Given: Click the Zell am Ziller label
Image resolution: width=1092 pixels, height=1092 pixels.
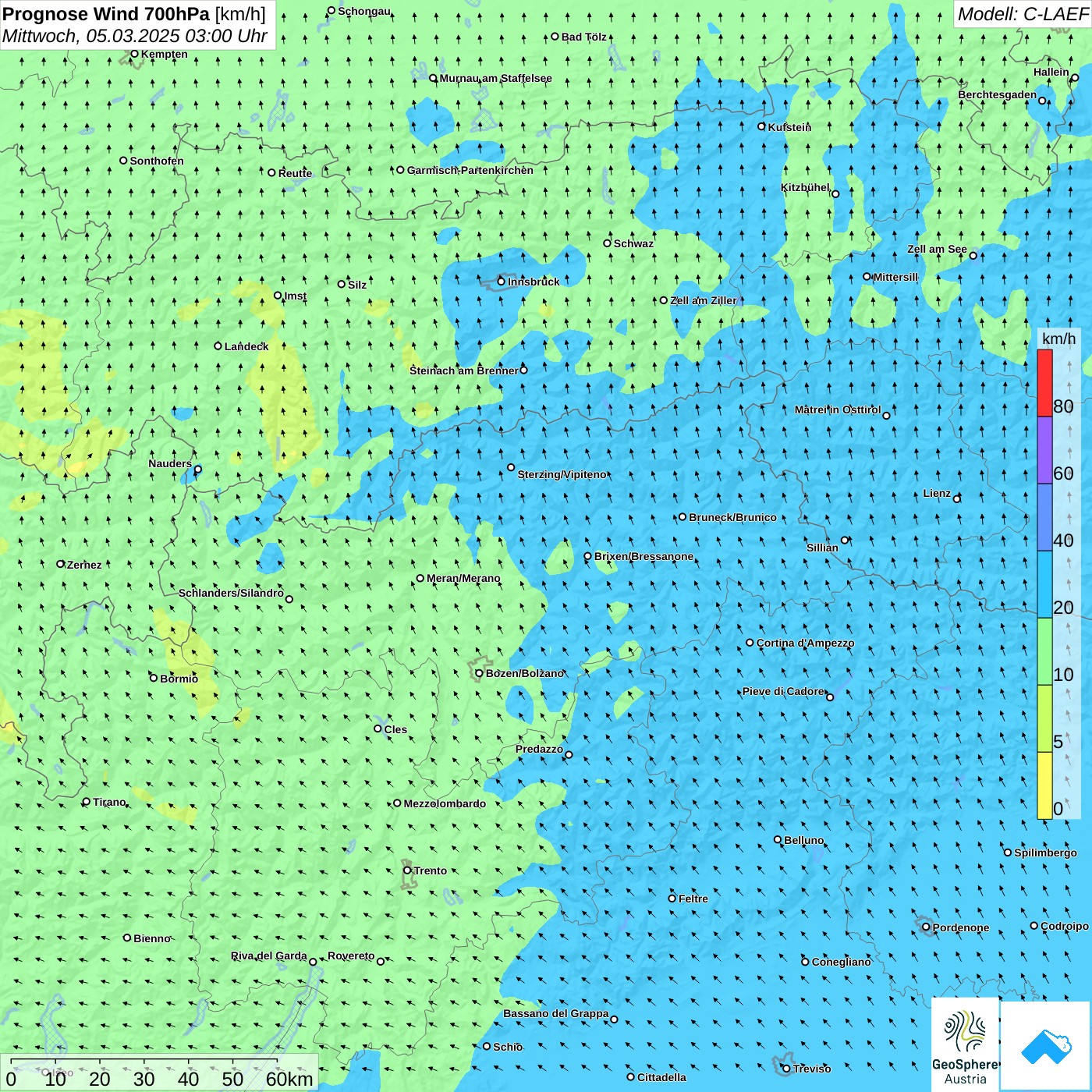Looking at the screenshot, I should (704, 300).
